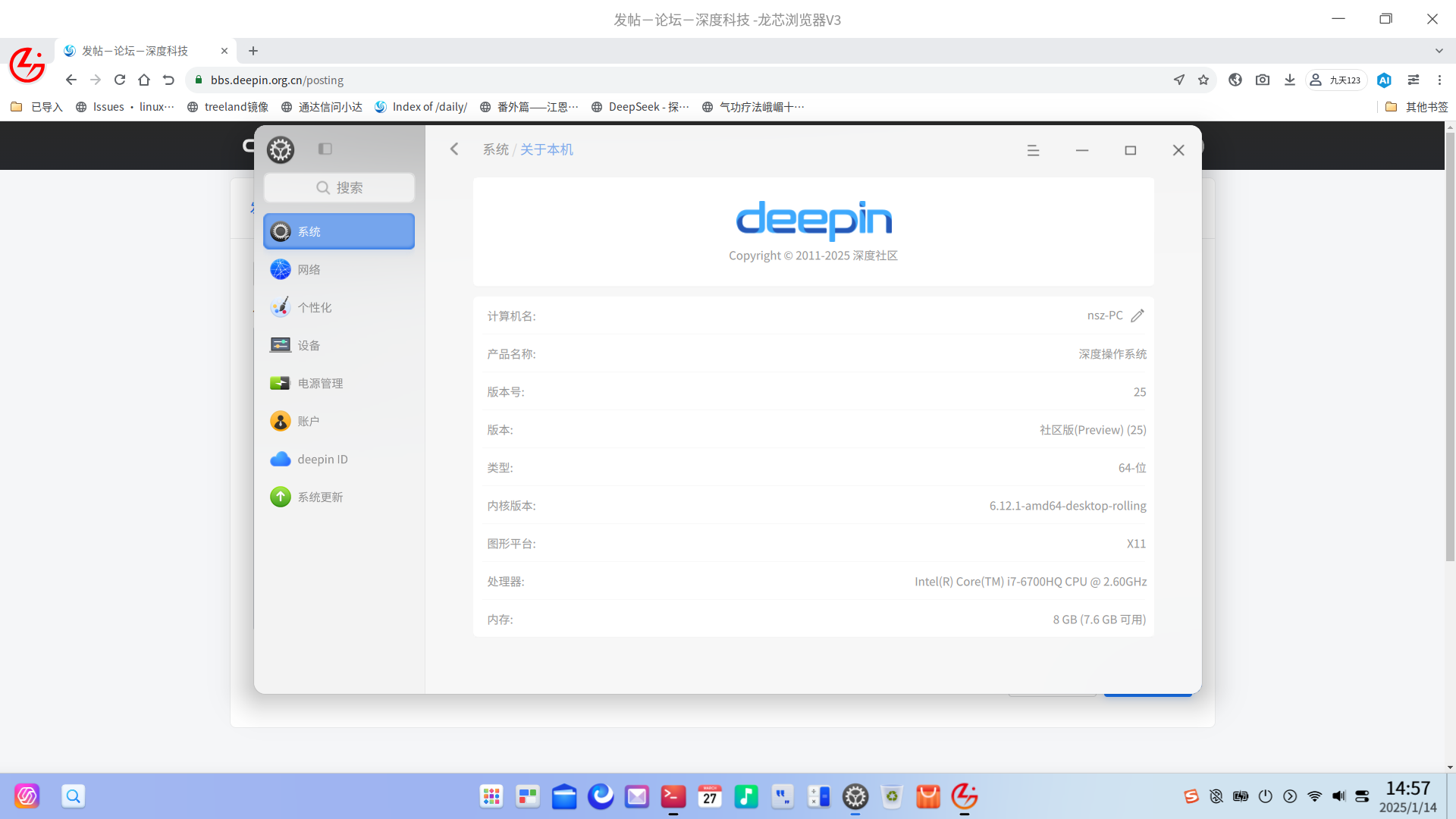This screenshot has height=819, width=1456.
Task: Open a new browser tab
Action: [x=253, y=51]
